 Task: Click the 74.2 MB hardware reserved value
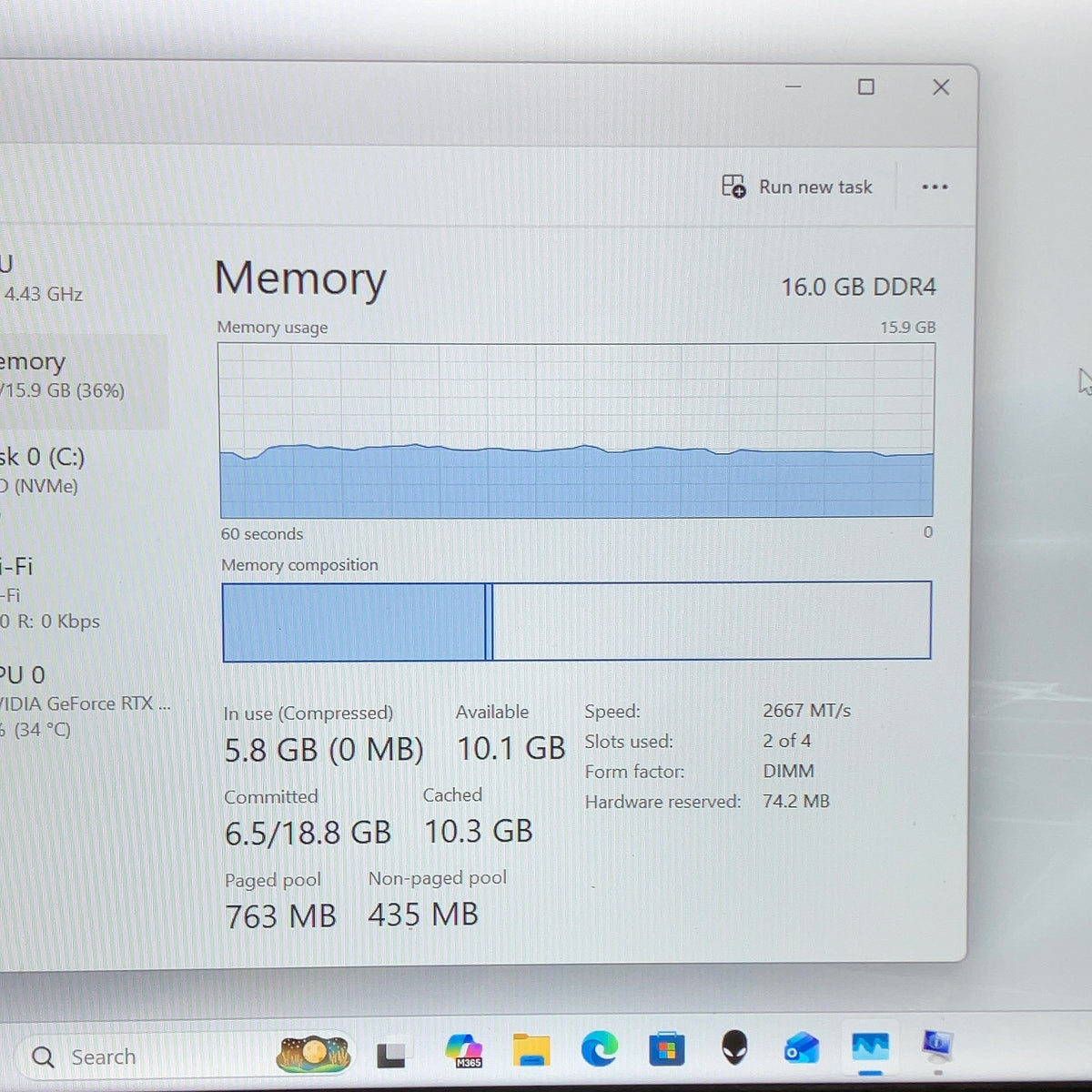pos(796,802)
